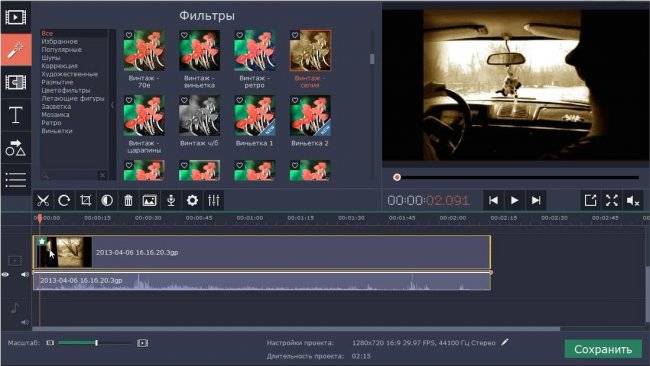Select the Летающие фигуры category
This screenshot has width=650, height=366.
pyautogui.click(x=73, y=99)
